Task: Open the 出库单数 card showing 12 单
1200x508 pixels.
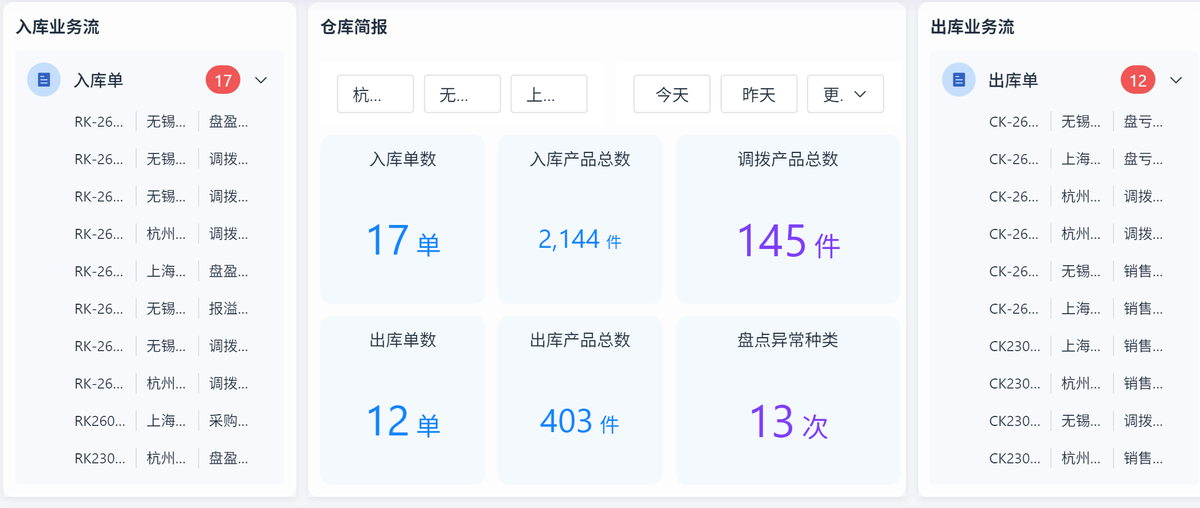Action: [403, 400]
